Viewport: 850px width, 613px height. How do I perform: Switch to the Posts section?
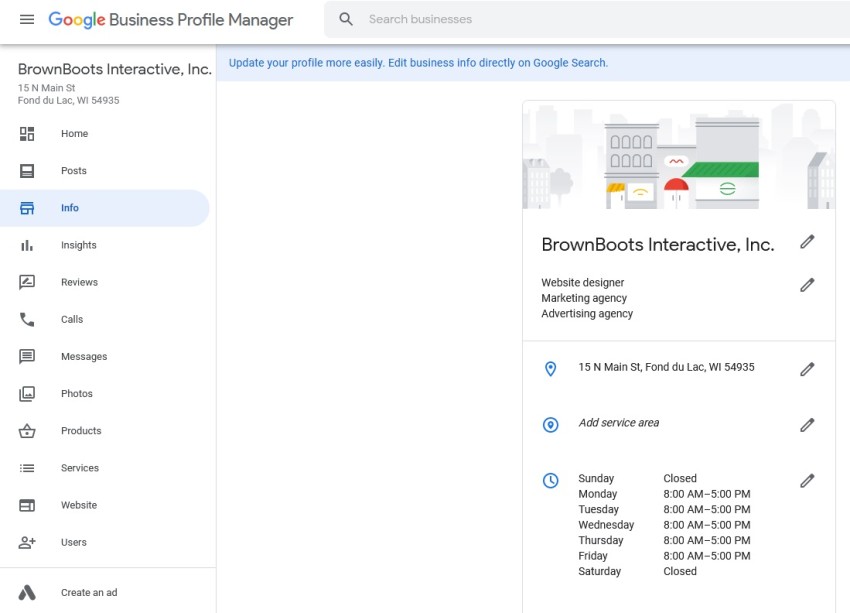74,170
